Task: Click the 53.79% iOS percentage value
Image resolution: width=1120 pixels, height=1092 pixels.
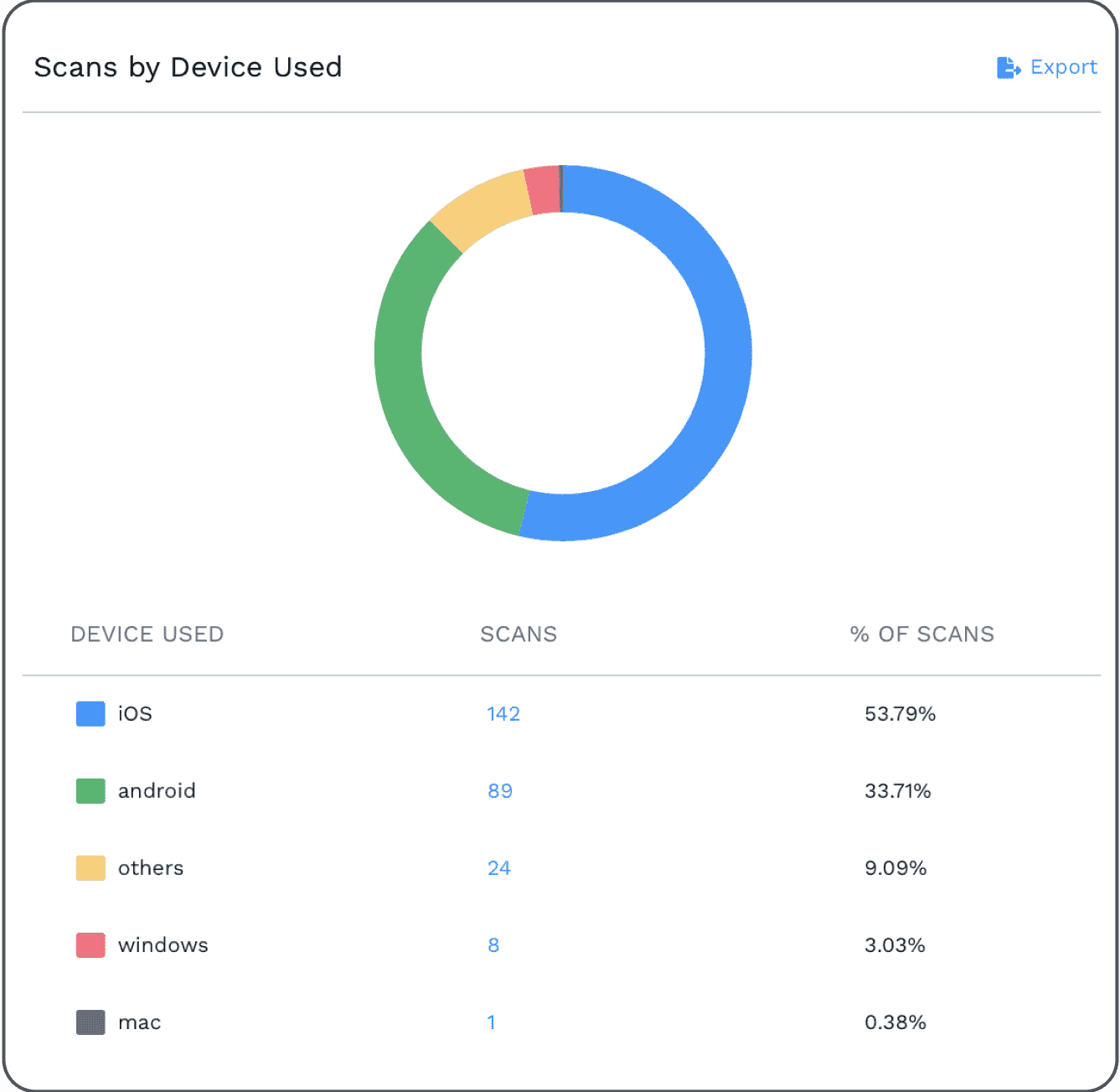Action: [900, 714]
